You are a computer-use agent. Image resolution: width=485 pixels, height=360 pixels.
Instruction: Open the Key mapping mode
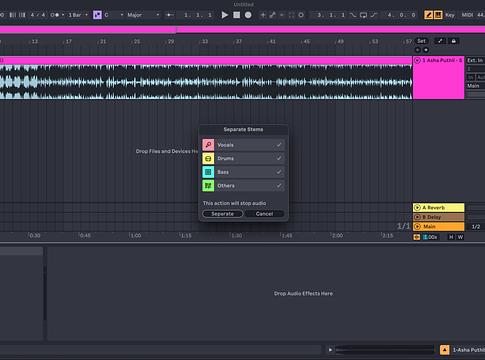[450, 15]
